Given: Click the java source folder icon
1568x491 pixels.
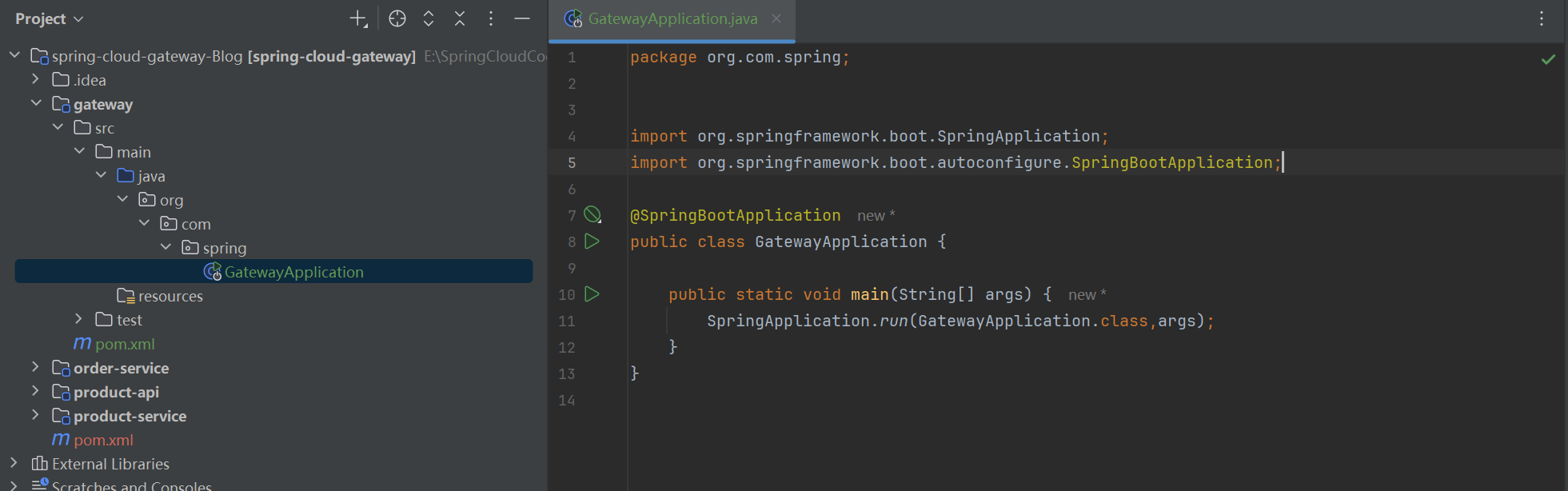Looking at the screenshot, I should coord(126,175).
